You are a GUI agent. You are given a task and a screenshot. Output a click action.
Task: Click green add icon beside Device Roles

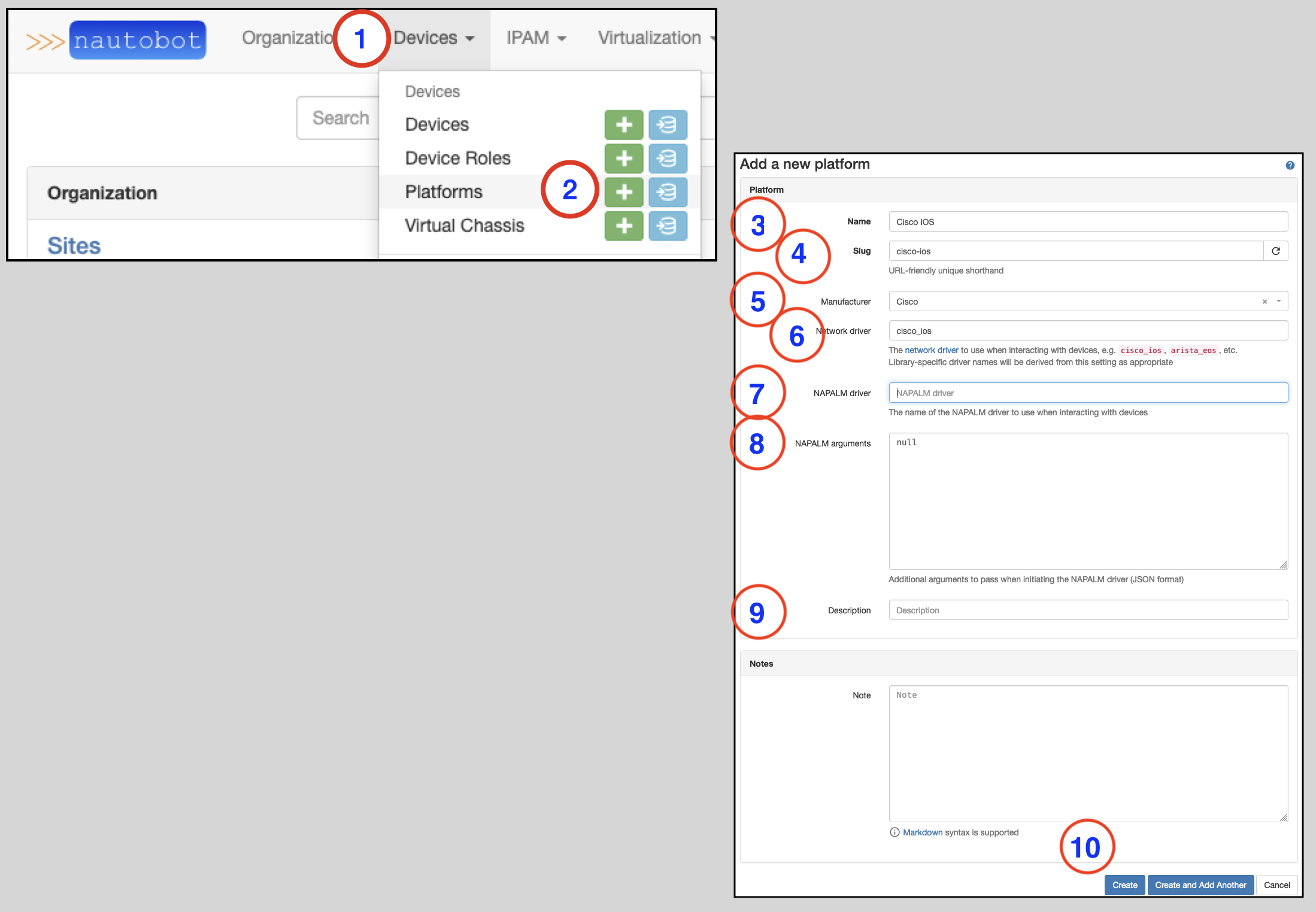(623, 159)
